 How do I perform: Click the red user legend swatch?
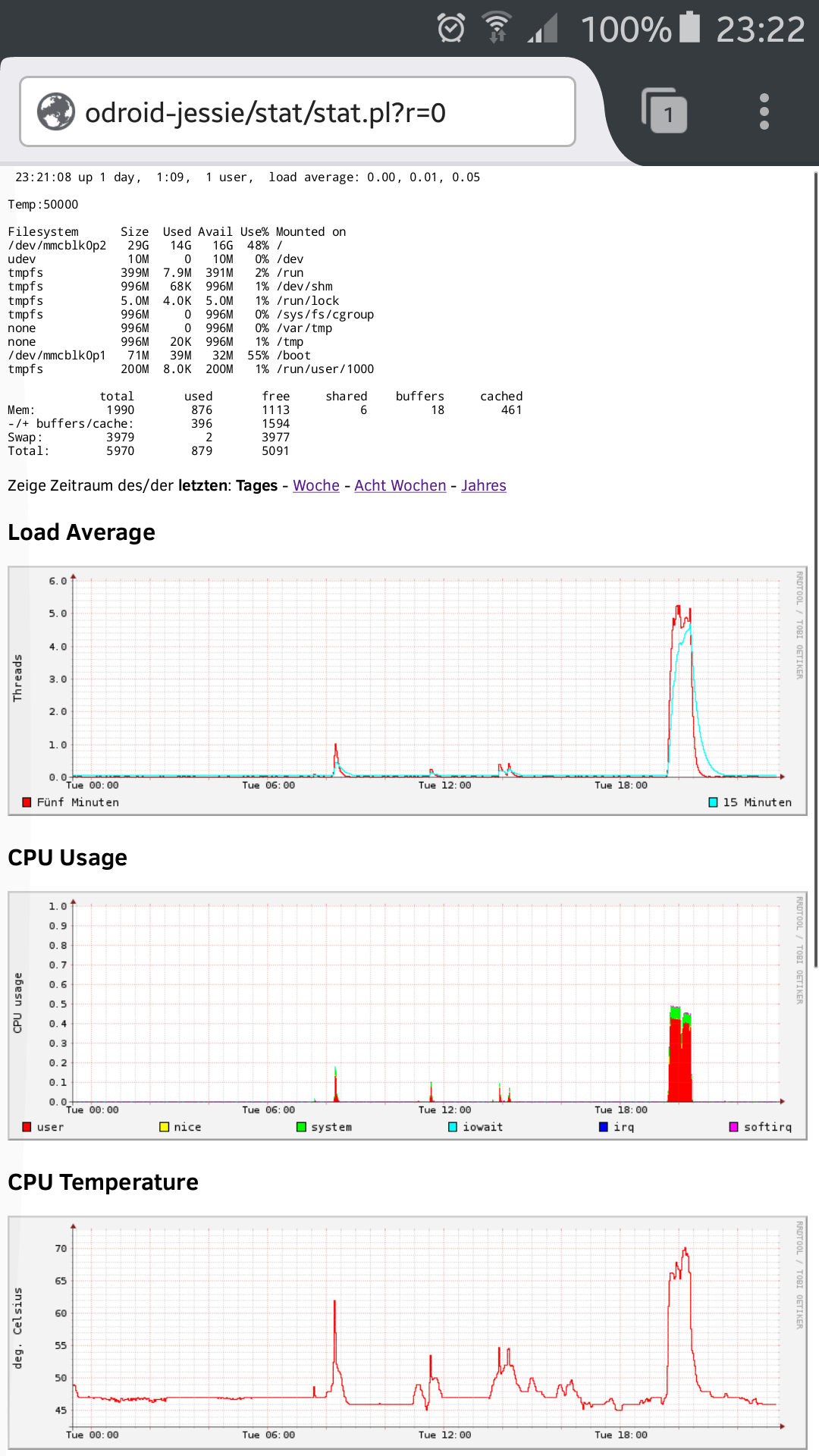click(x=27, y=1127)
